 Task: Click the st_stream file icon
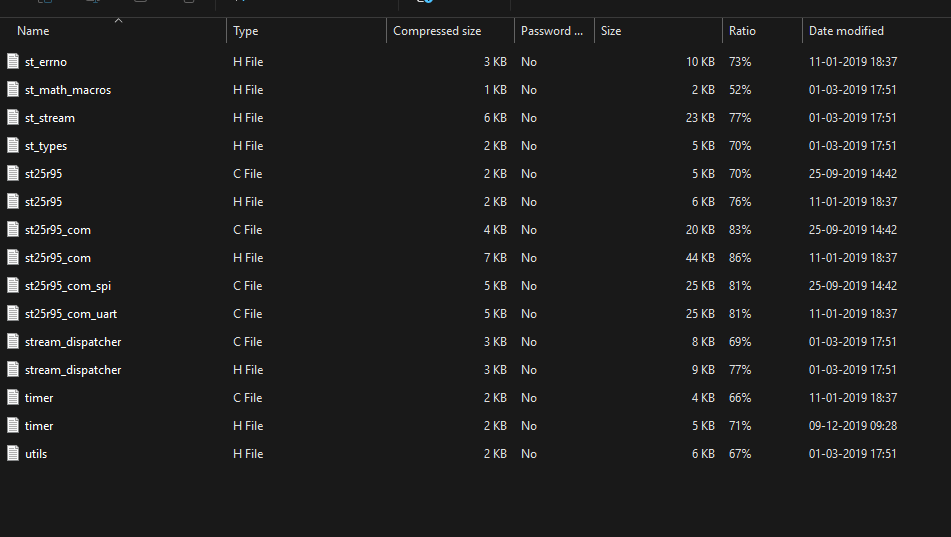click(13, 117)
